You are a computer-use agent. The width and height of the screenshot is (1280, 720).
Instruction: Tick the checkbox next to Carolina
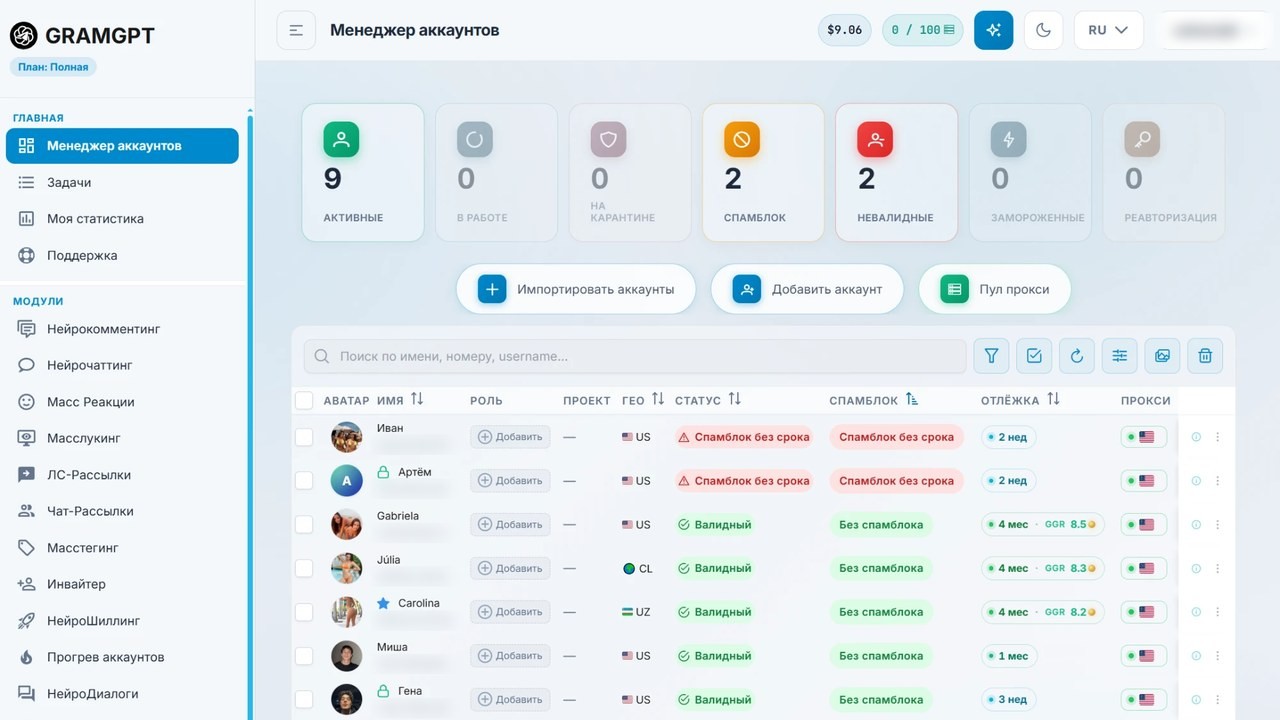click(304, 612)
